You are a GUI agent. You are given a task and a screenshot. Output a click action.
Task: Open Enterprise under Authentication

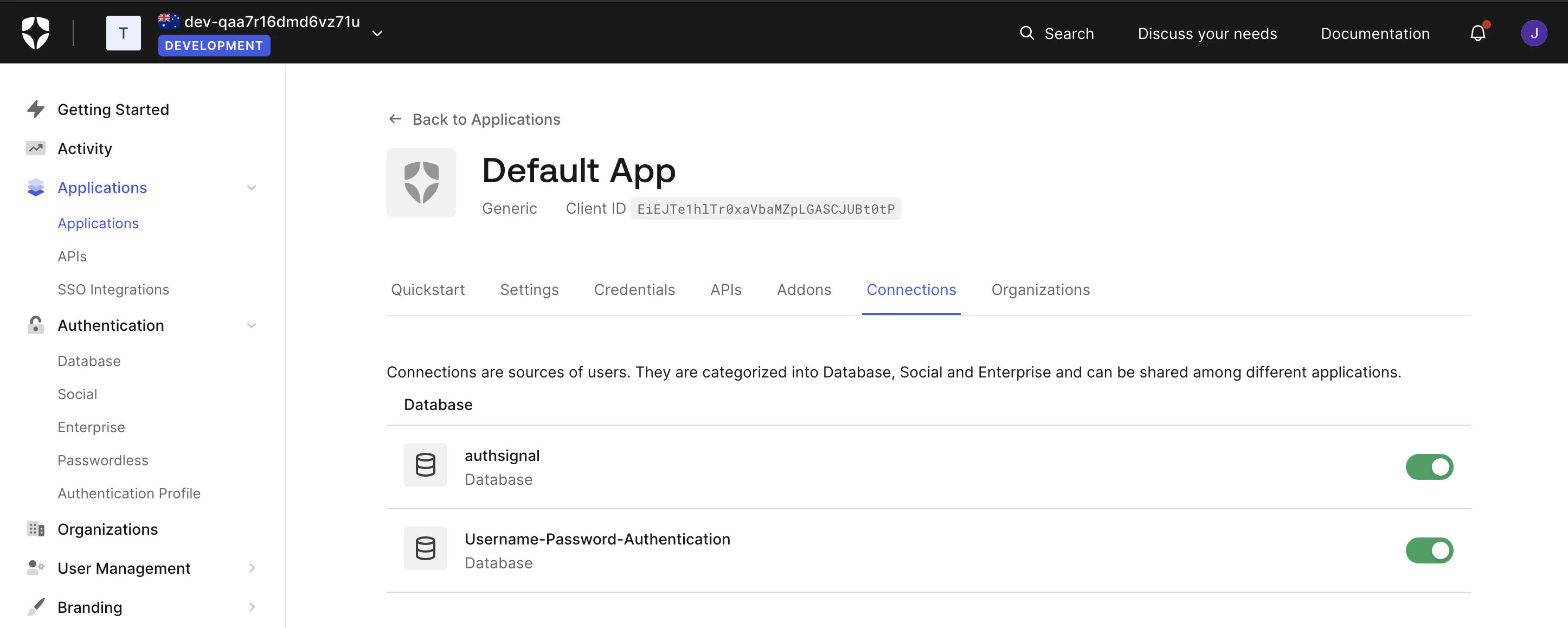91,427
